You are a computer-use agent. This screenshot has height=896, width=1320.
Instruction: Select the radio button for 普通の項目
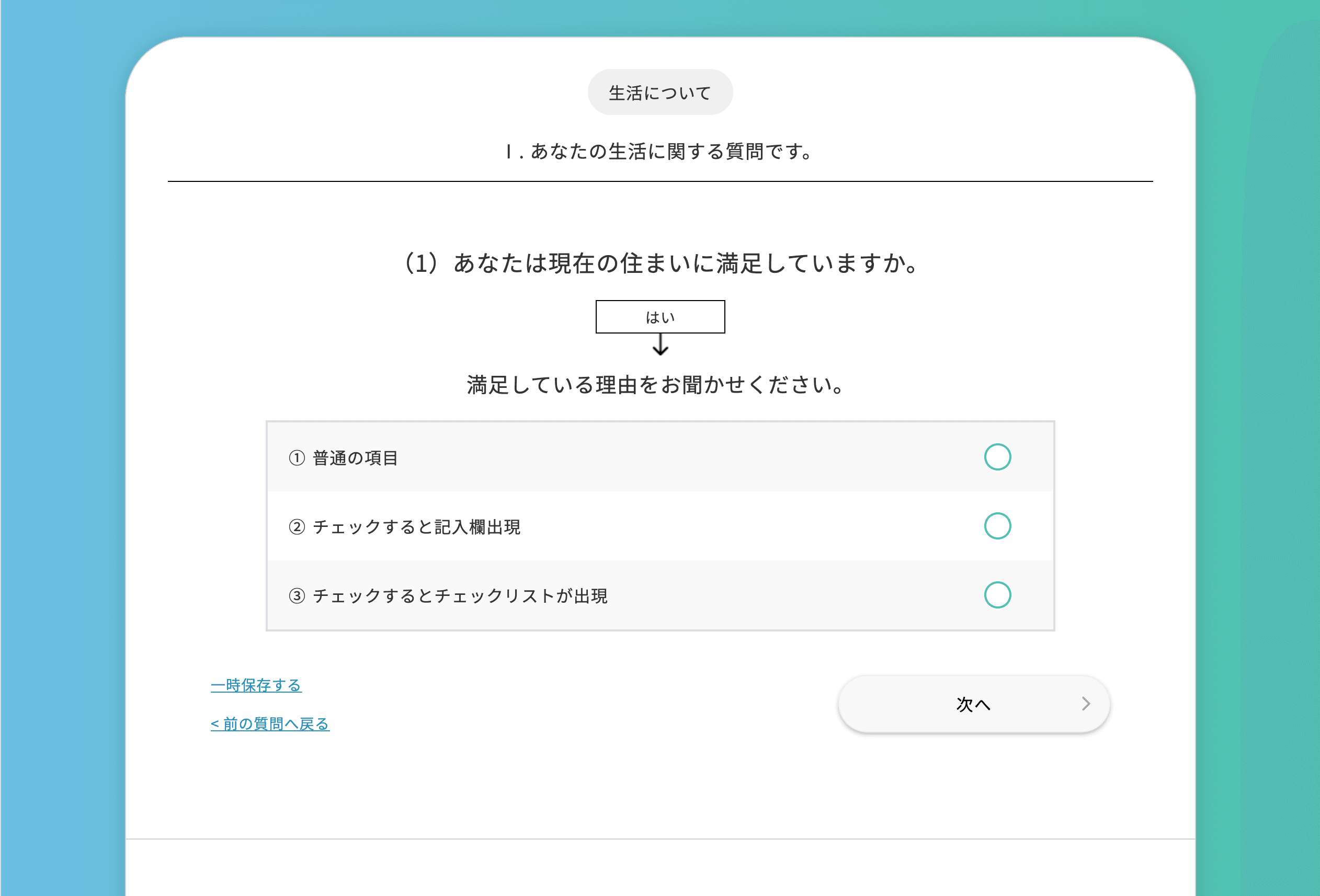click(997, 457)
